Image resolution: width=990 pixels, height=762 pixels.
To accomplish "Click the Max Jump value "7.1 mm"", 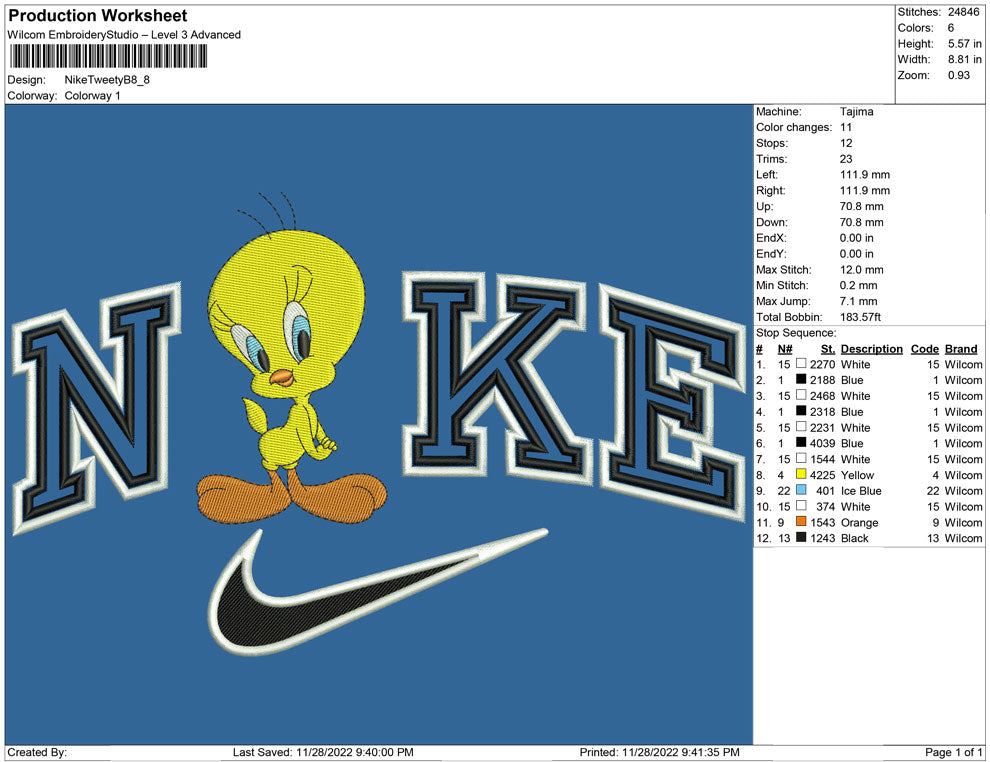I will tap(858, 301).
